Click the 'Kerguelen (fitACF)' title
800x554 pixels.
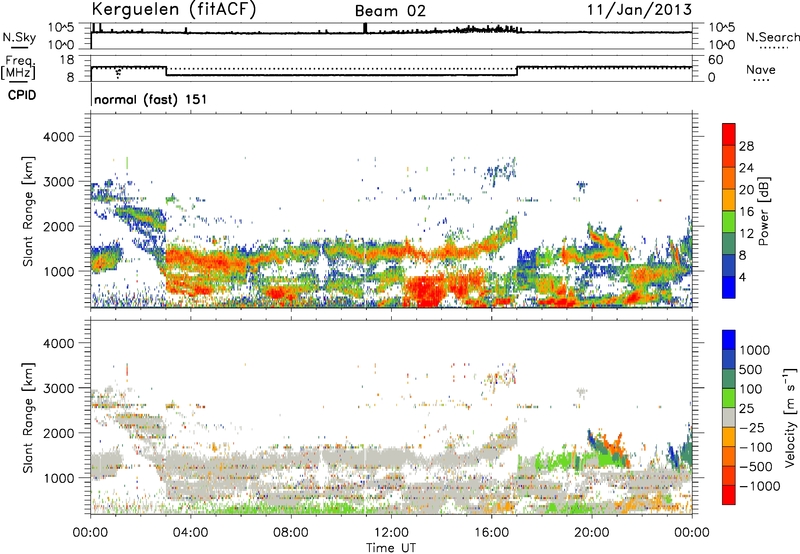(x=173, y=9)
